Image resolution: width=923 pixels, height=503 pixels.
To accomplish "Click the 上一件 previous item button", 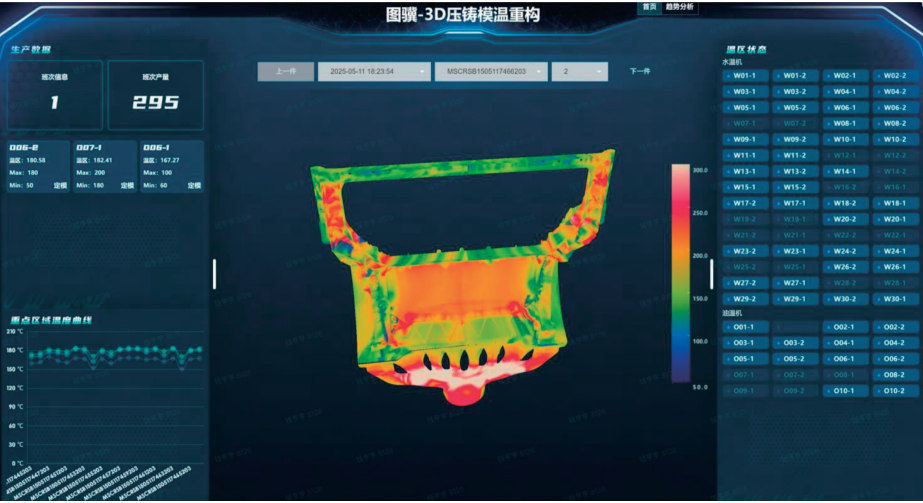I will click(x=285, y=71).
